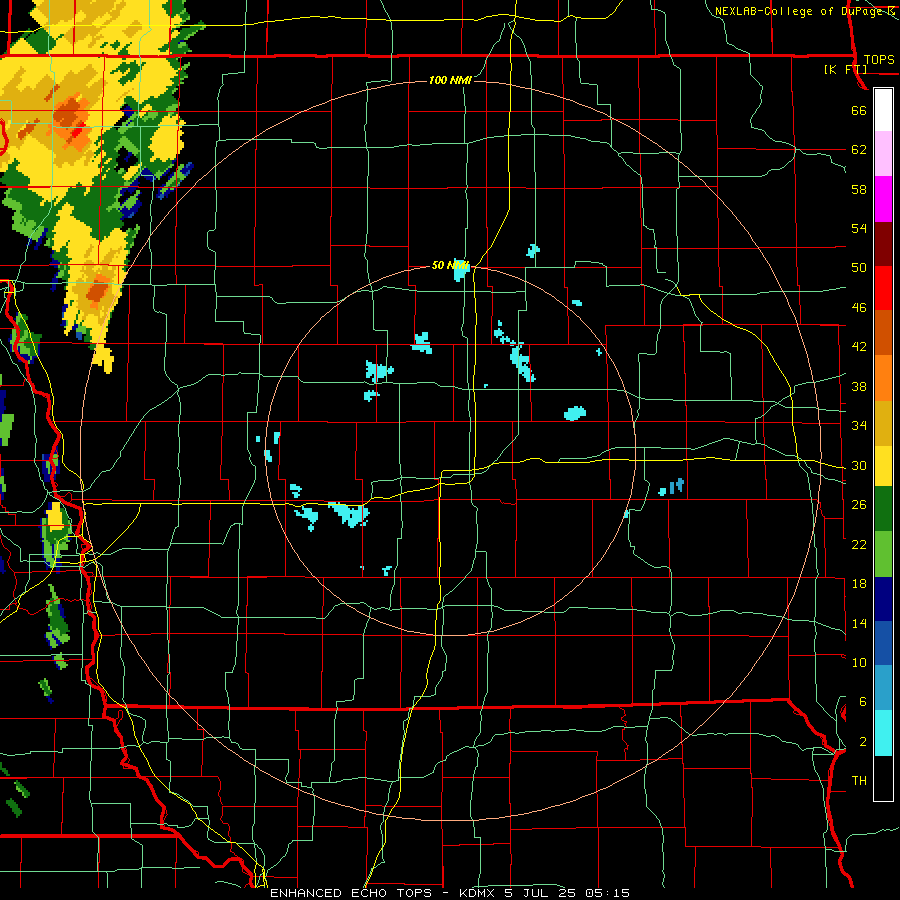Click the "TH" threshold label
This screenshot has height=900, width=900.
(x=859, y=780)
